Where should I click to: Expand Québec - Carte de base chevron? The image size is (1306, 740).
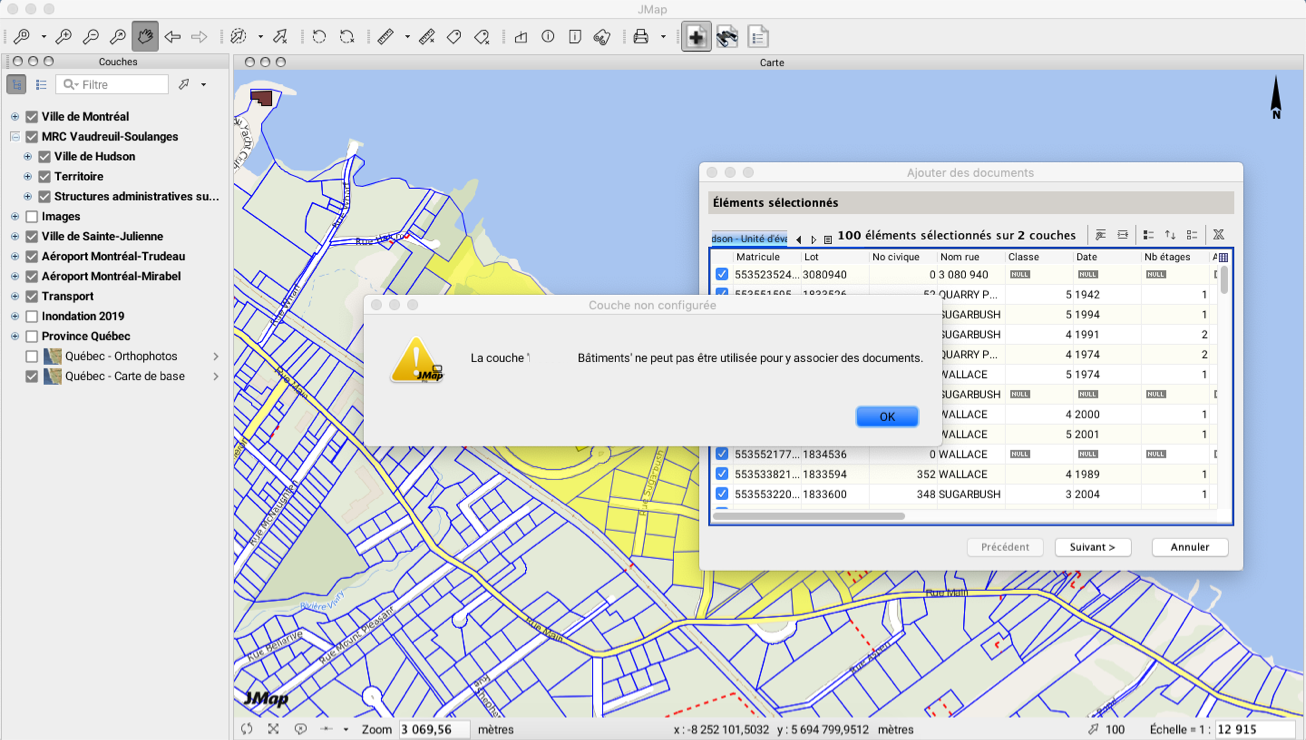pos(216,377)
